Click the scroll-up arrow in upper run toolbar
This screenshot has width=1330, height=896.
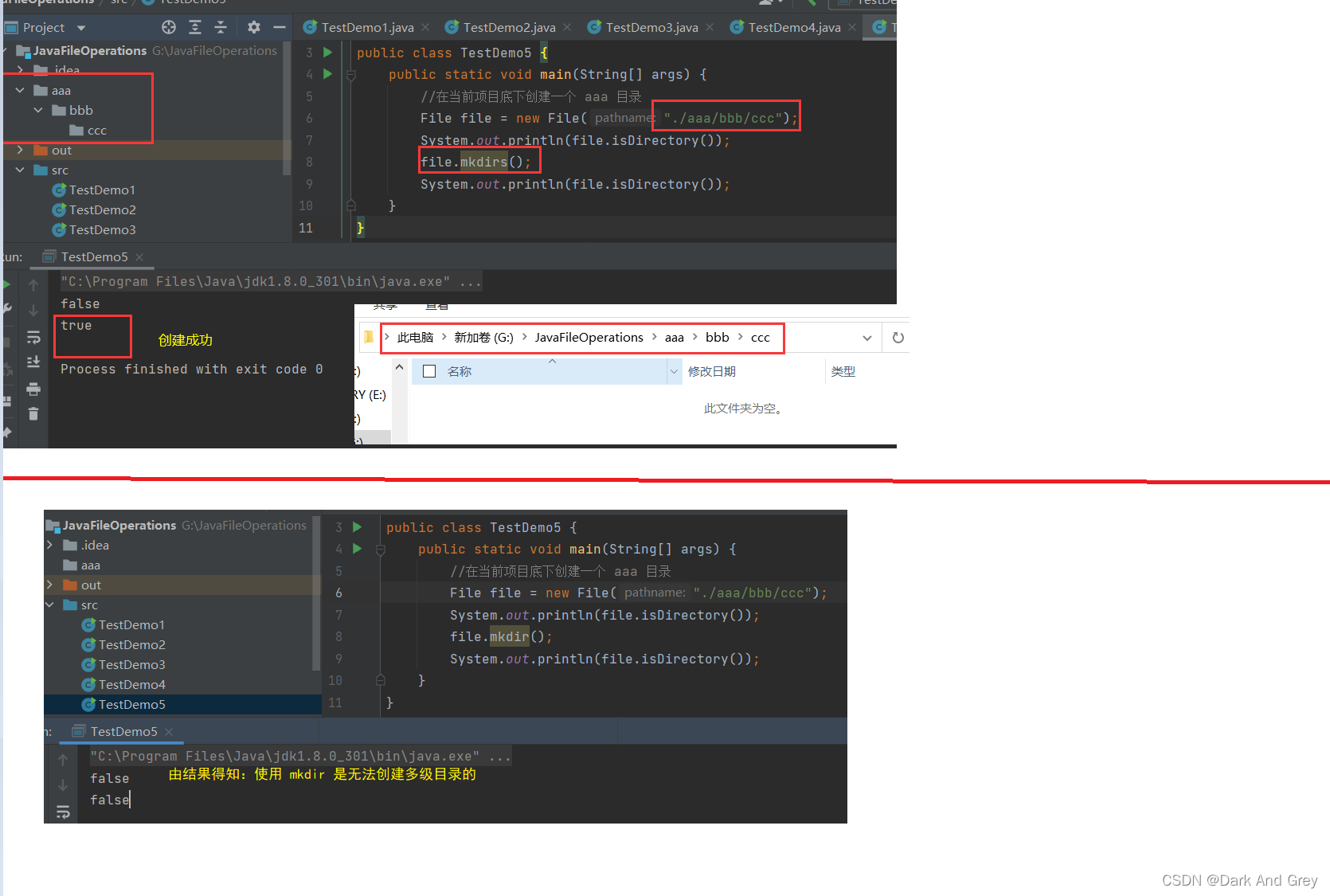pos(33,284)
